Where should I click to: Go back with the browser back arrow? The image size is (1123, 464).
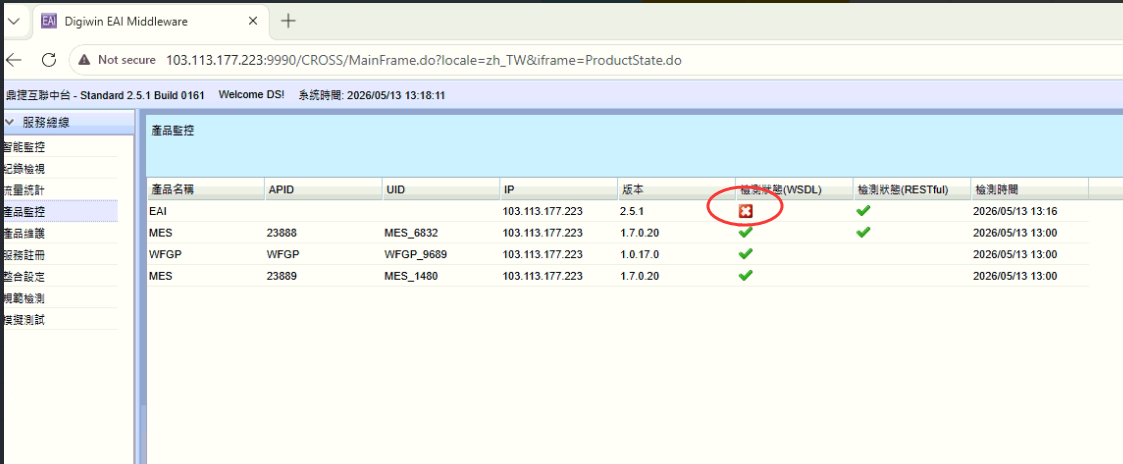(x=14, y=60)
